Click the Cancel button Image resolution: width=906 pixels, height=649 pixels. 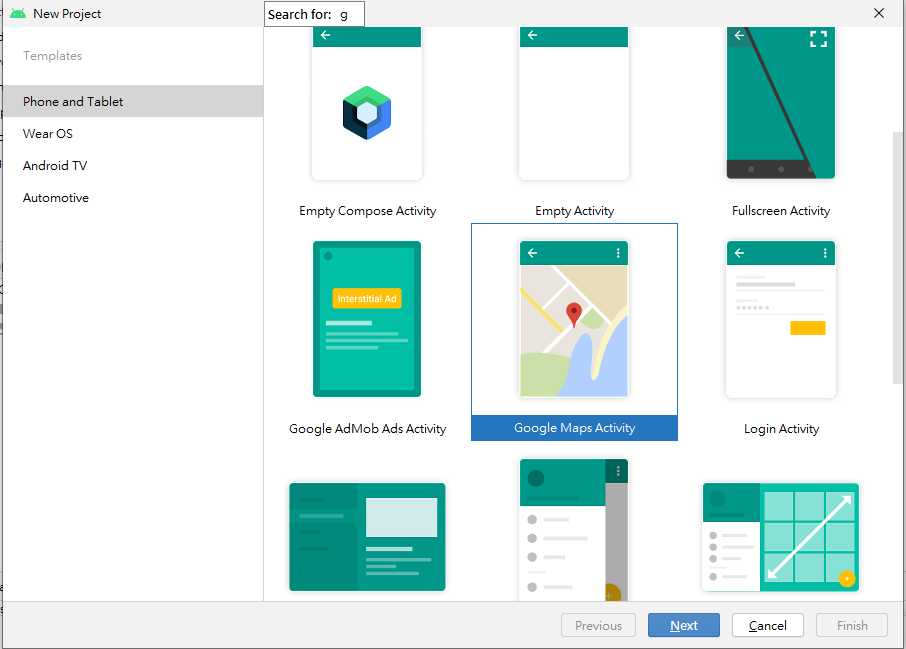tap(767, 625)
